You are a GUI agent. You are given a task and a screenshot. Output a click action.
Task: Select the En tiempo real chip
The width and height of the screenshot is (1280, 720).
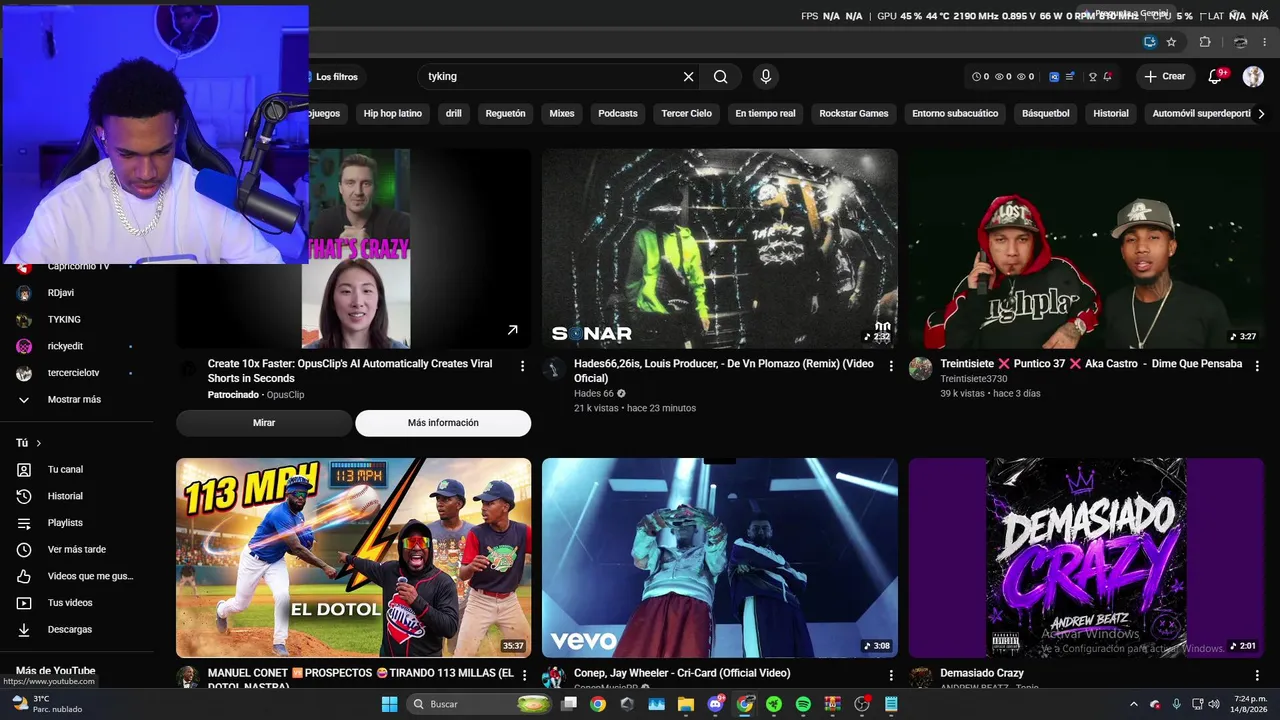tap(766, 114)
